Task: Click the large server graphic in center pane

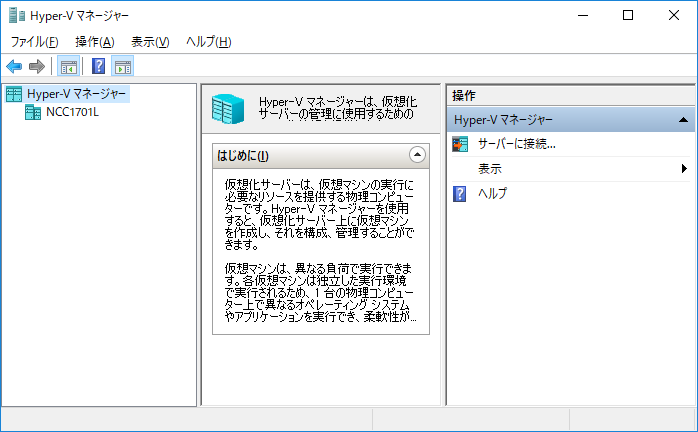Action: (228, 109)
